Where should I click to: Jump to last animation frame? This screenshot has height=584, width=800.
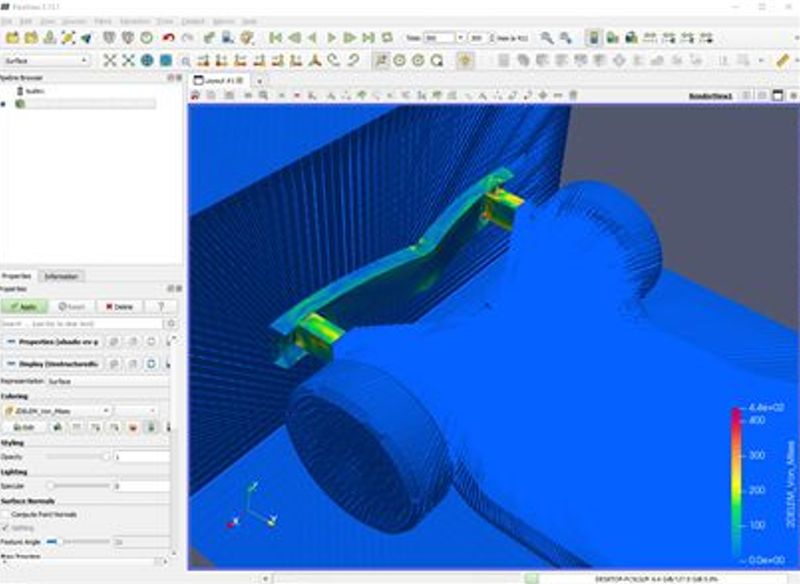click(x=368, y=38)
